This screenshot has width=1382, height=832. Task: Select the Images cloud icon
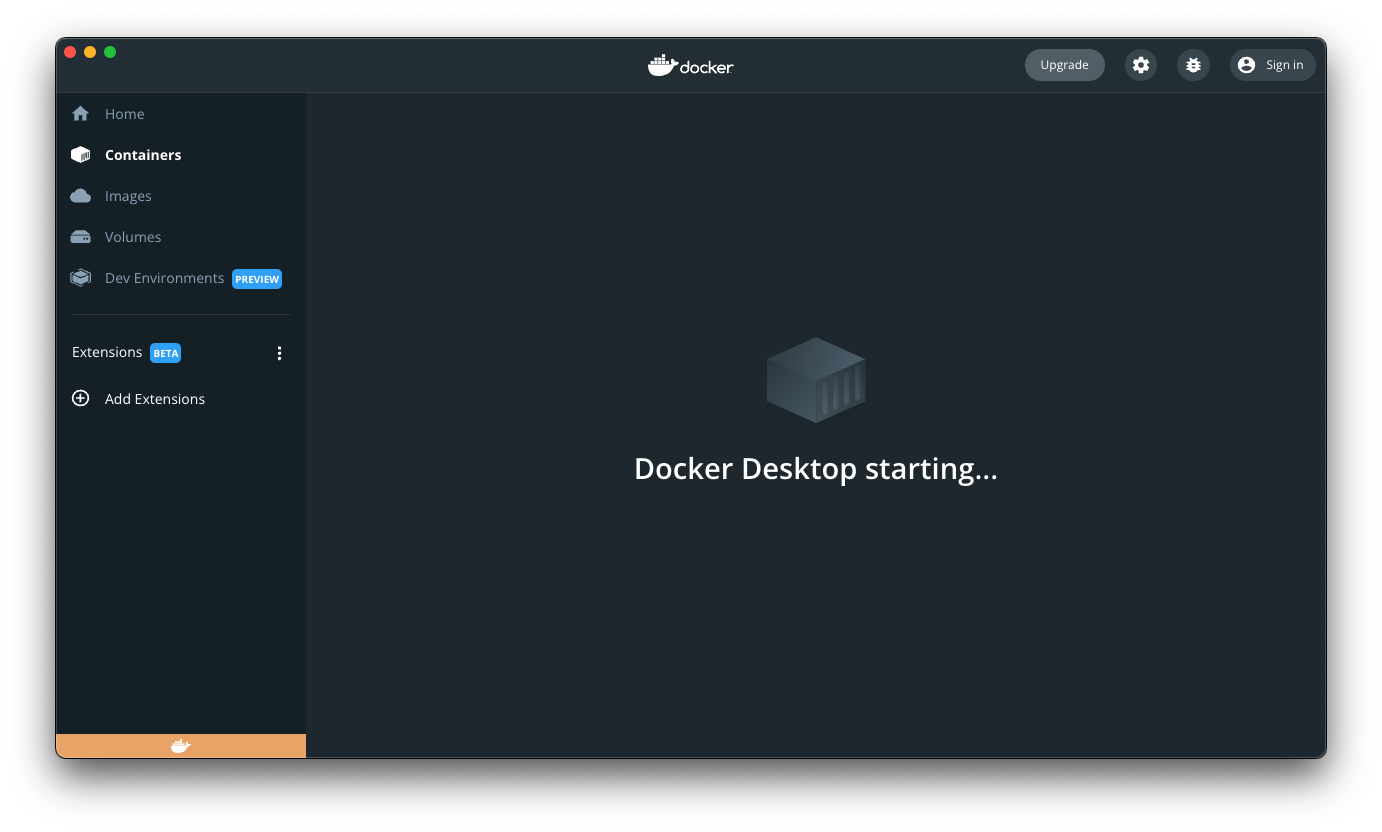(x=80, y=196)
